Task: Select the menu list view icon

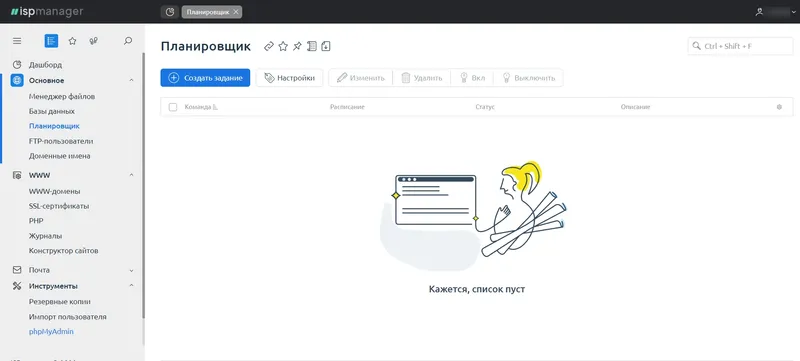Action: [51, 41]
